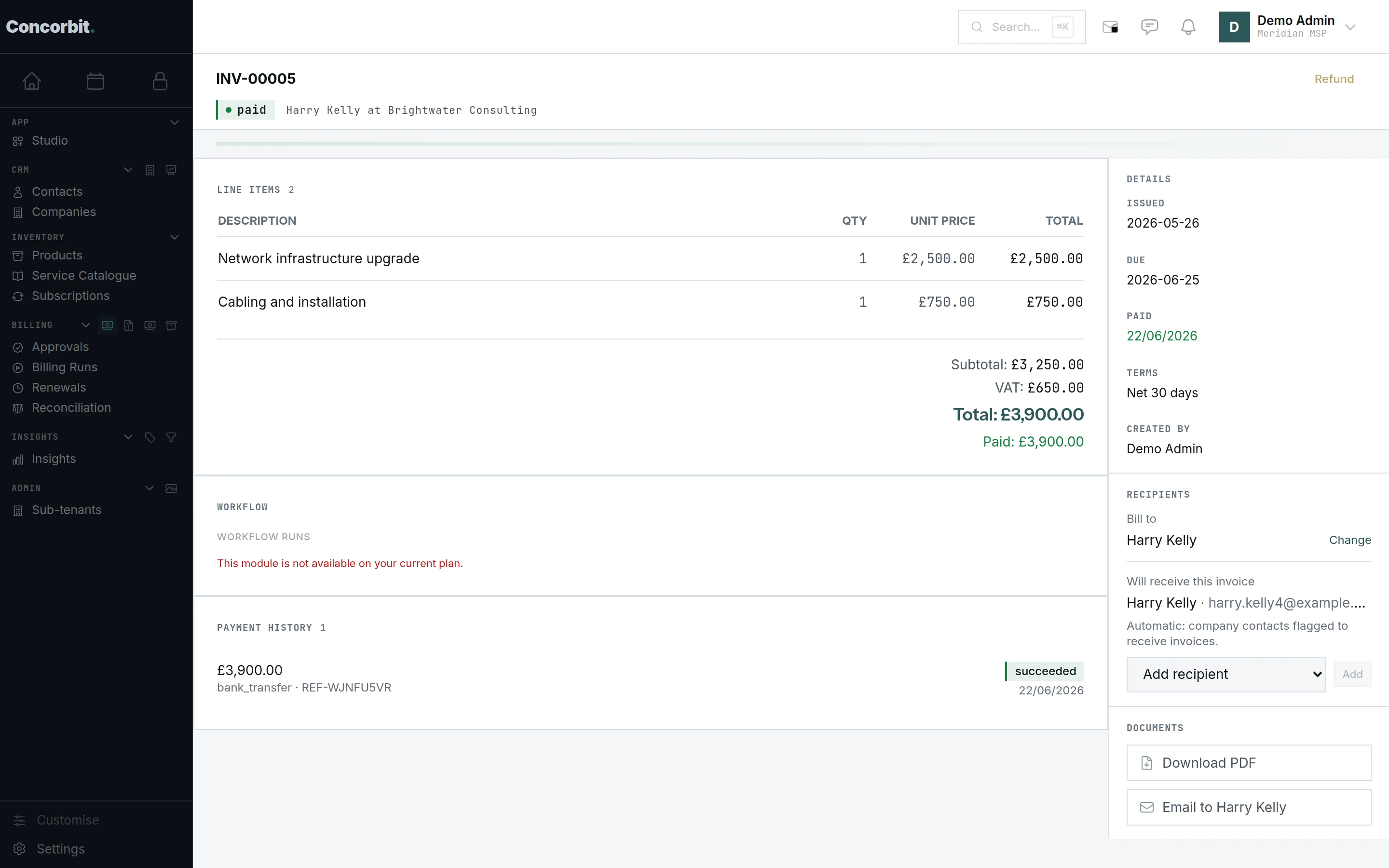Click the Concorbit logo
This screenshot has height=868, width=1389.
tap(50, 27)
